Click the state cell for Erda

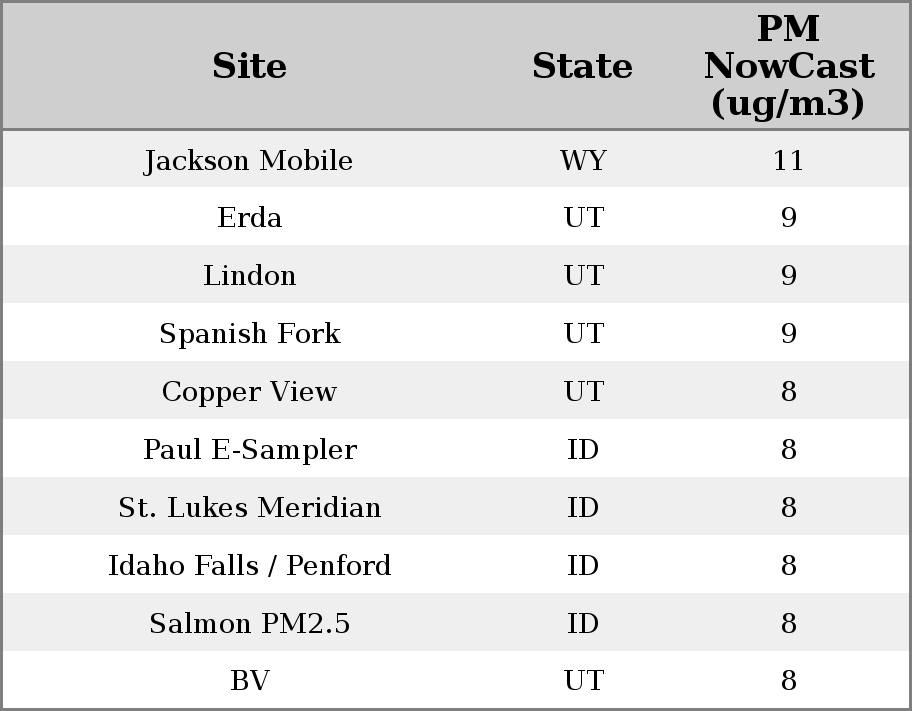[583, 218]
